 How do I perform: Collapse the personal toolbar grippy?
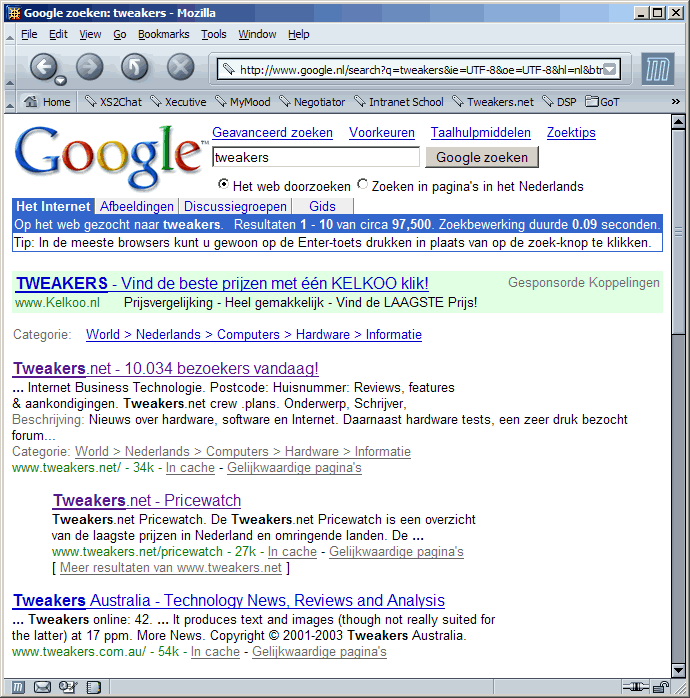tap(9, 102)
